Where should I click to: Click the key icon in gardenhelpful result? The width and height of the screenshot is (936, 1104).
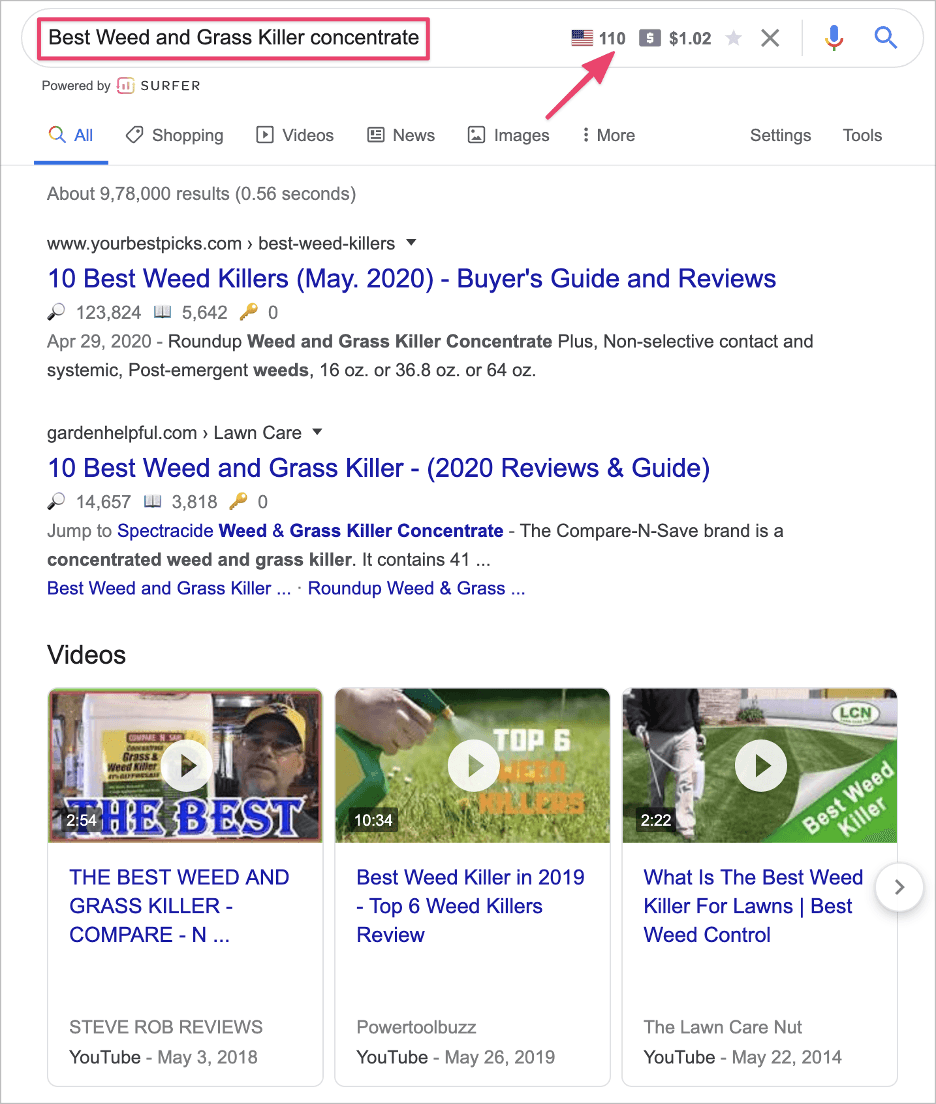[238, 501]
